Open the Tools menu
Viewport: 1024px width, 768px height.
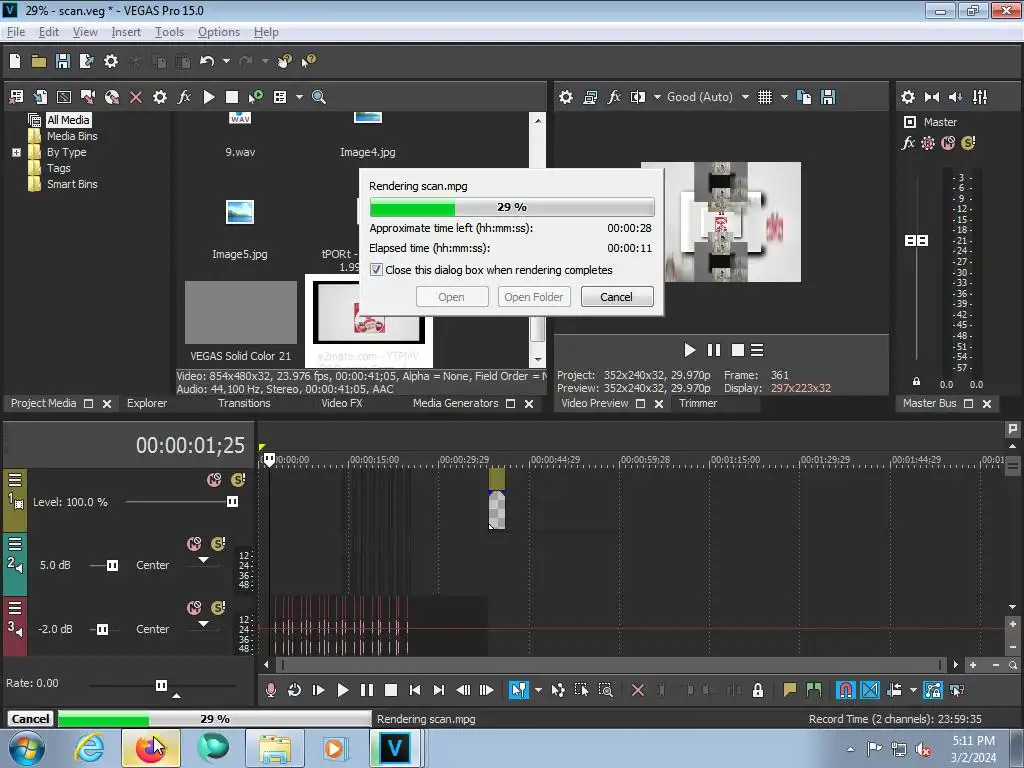tap(169, 32)
